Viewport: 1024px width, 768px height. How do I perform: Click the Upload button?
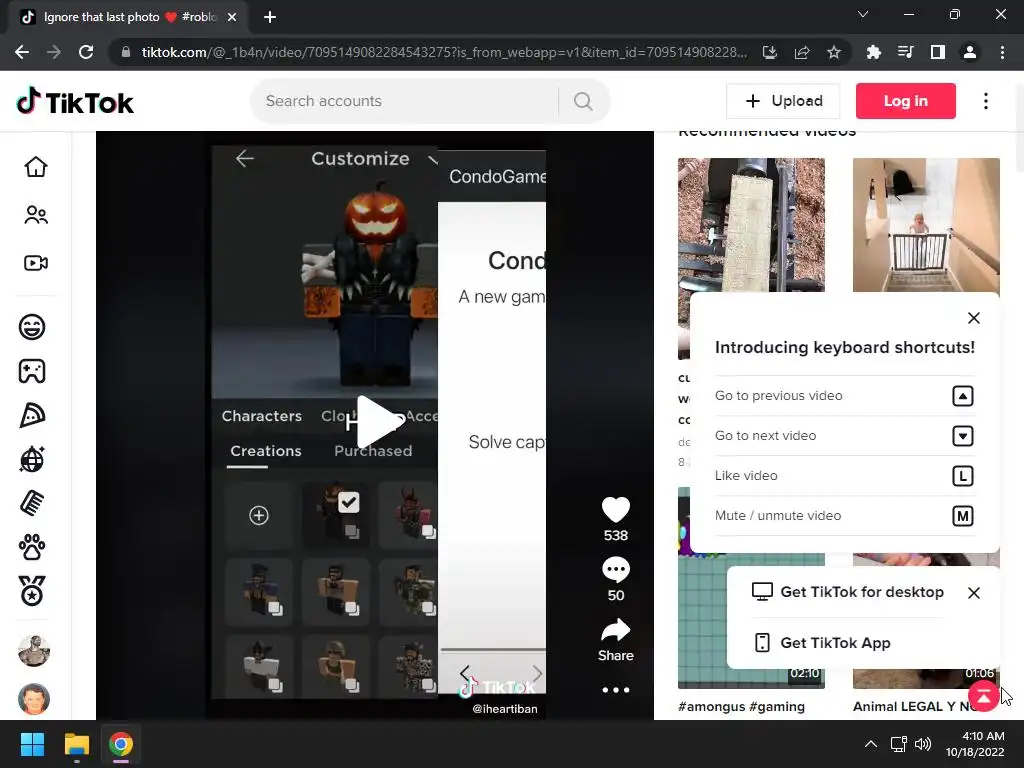[783, 101]
